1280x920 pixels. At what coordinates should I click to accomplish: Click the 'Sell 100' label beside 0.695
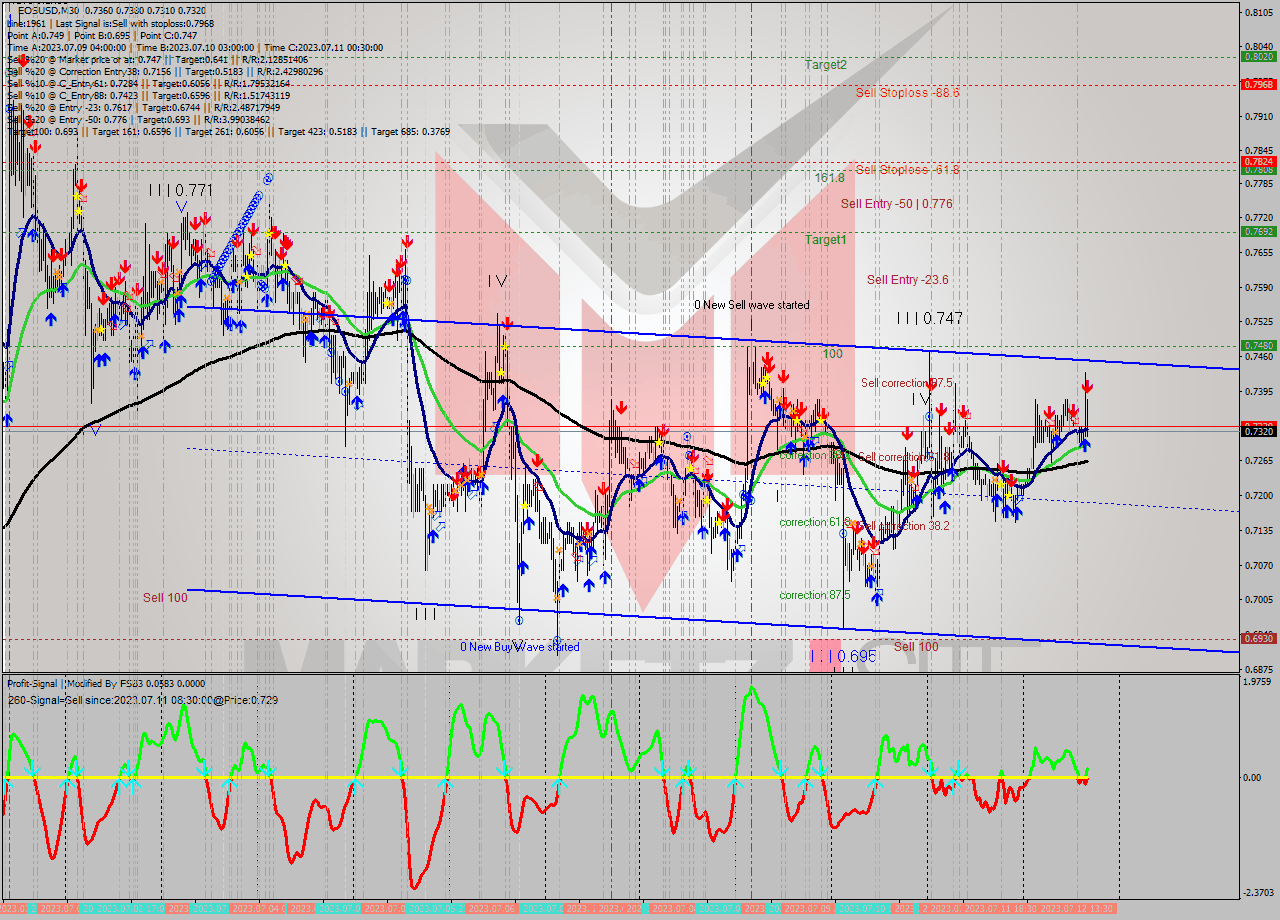(916, 646)
